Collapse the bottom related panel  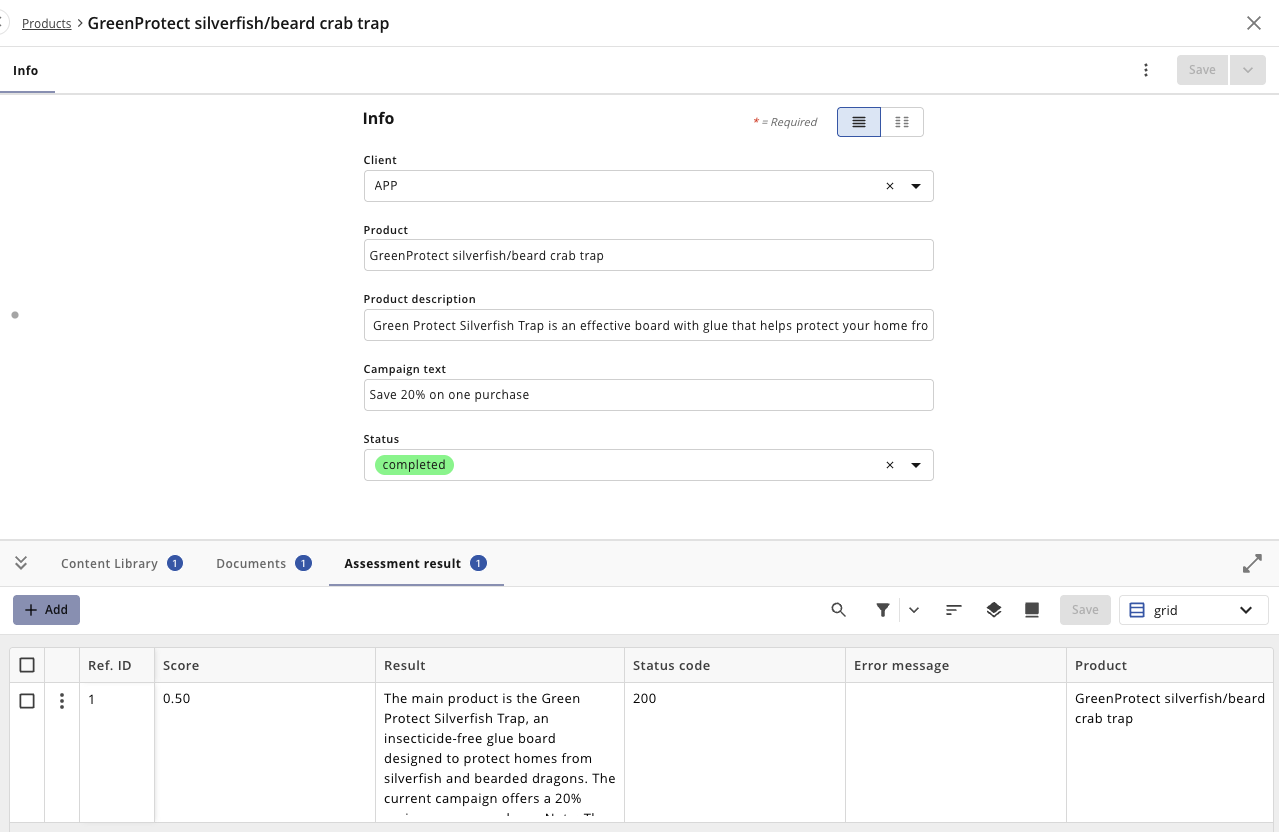(x=21, y=563)
